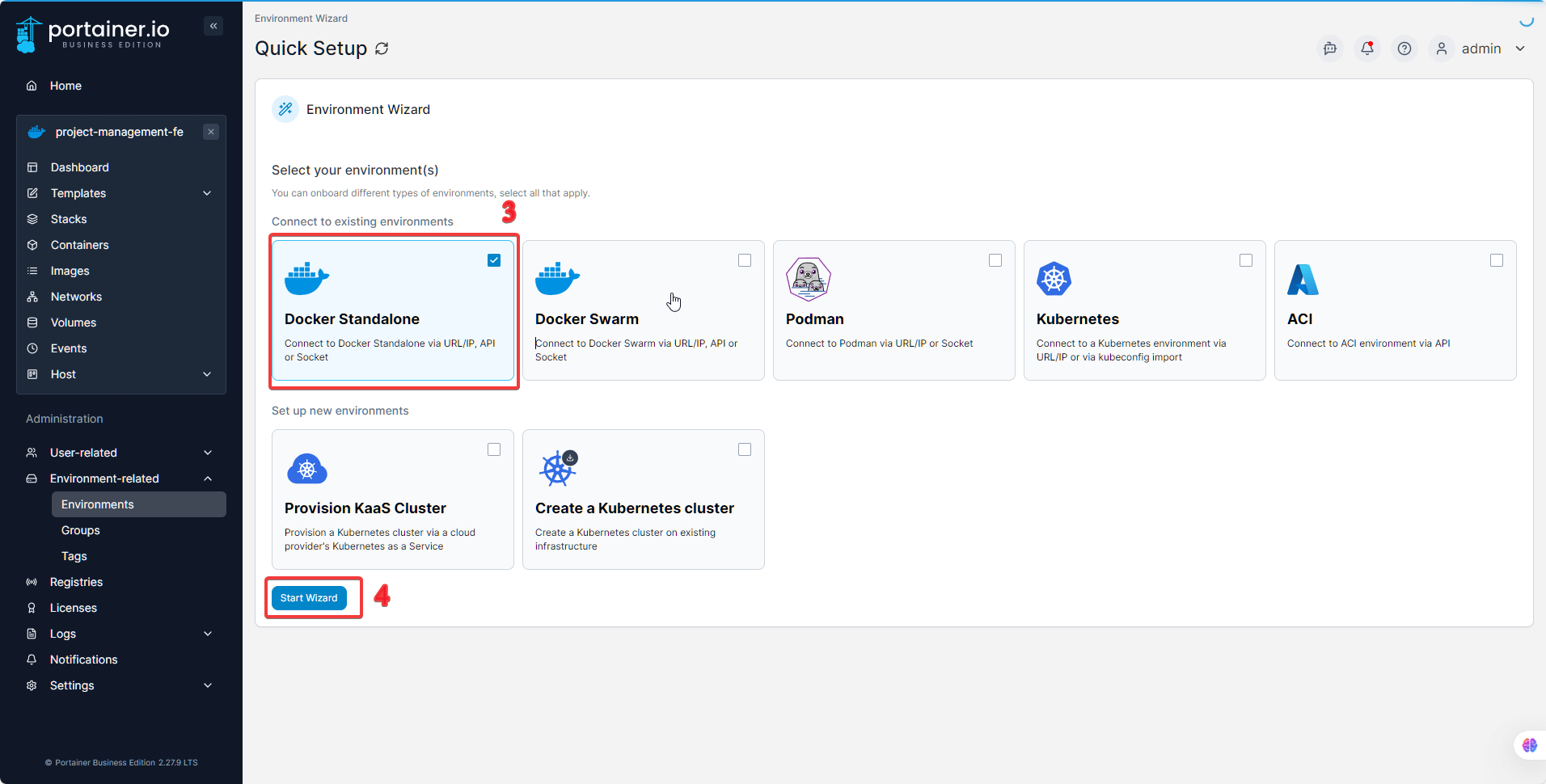1546x784 pixels.
Task: Click the Podman seal icon
Action: [809, 279]
